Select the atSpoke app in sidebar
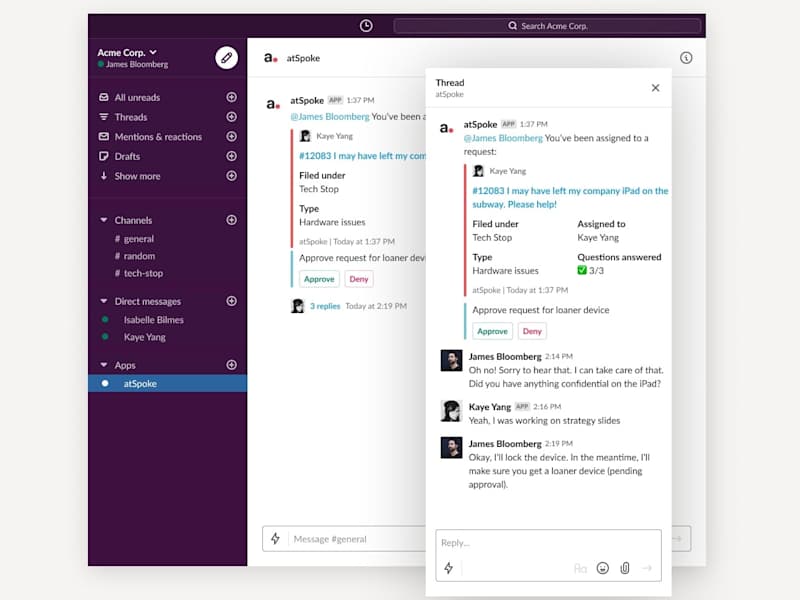 (x=167, y=384)
